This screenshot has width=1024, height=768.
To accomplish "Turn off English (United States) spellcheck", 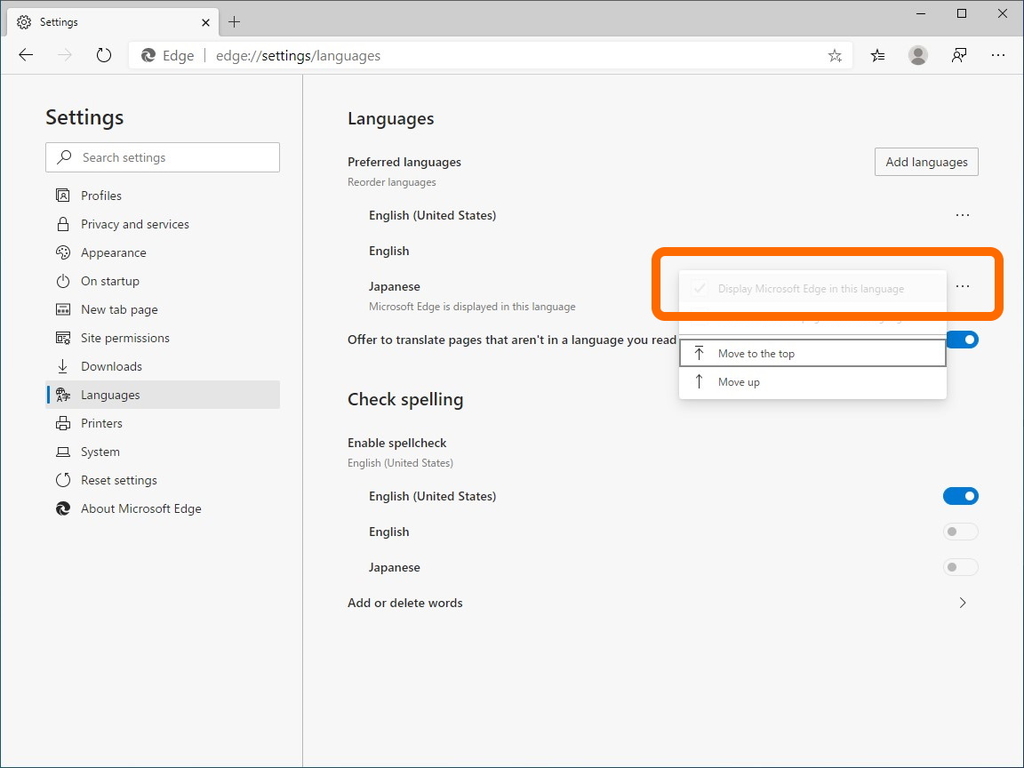I will pyautogui.click(x=961, y=496).
